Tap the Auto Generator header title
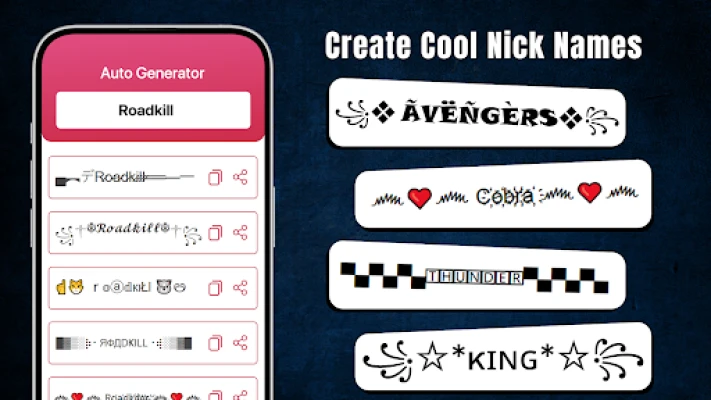Image resolution: width=711 pixels, height=400 pixels. (x=152, y=73)
